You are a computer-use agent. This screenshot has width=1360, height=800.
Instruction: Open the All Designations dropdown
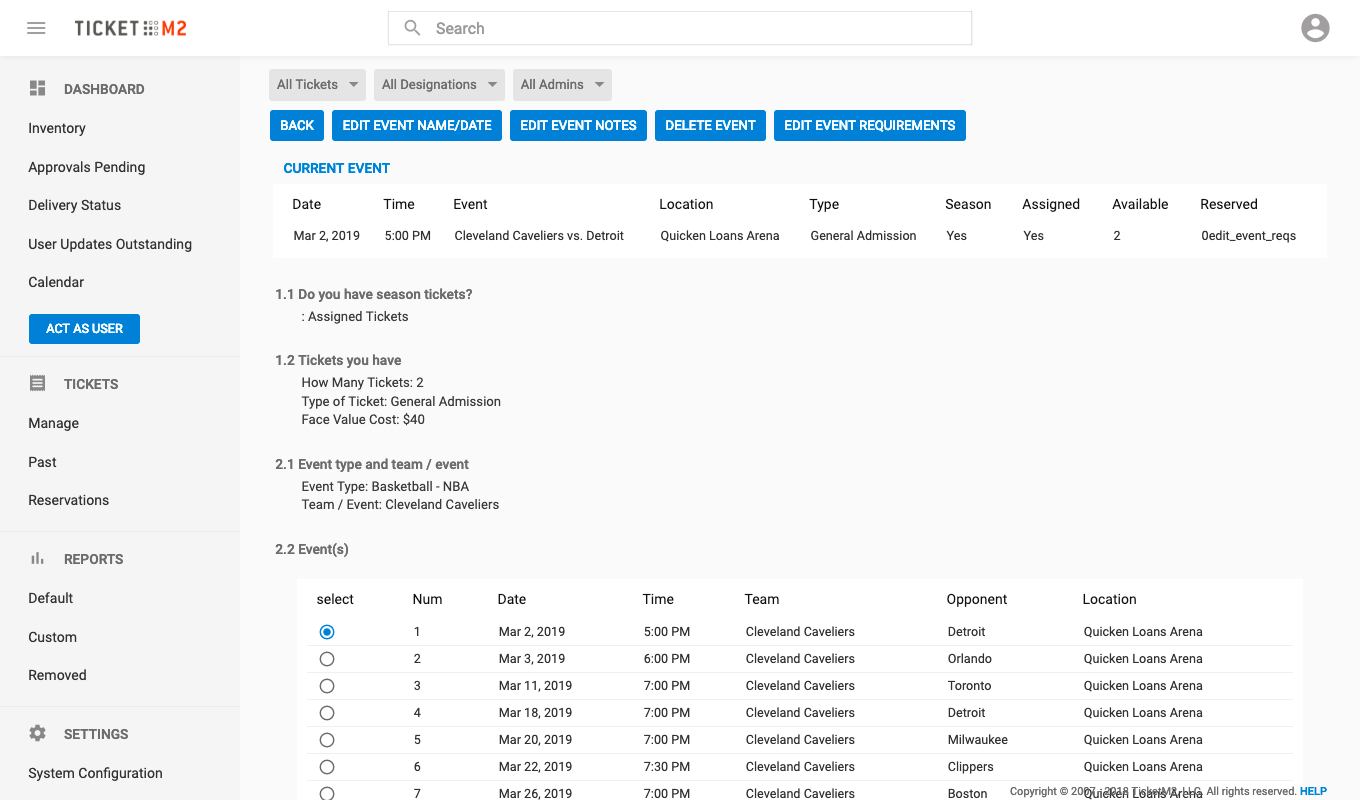click(439, 85)
